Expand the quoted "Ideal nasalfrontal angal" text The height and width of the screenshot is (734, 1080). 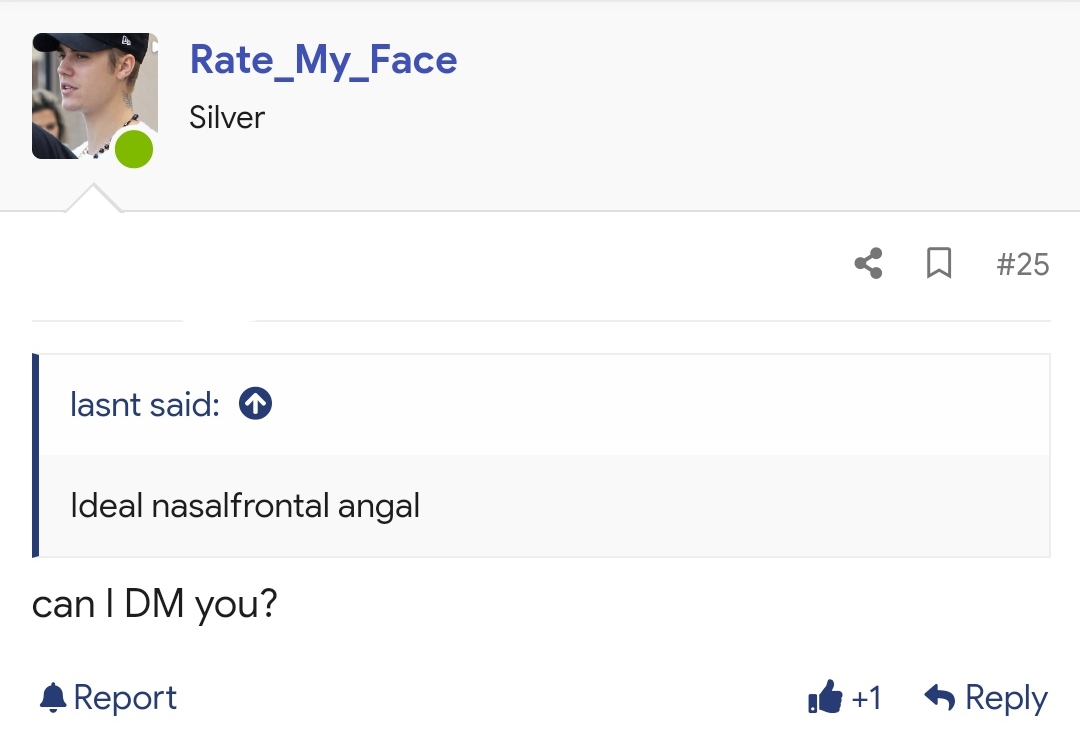click(x=245, y=506)
